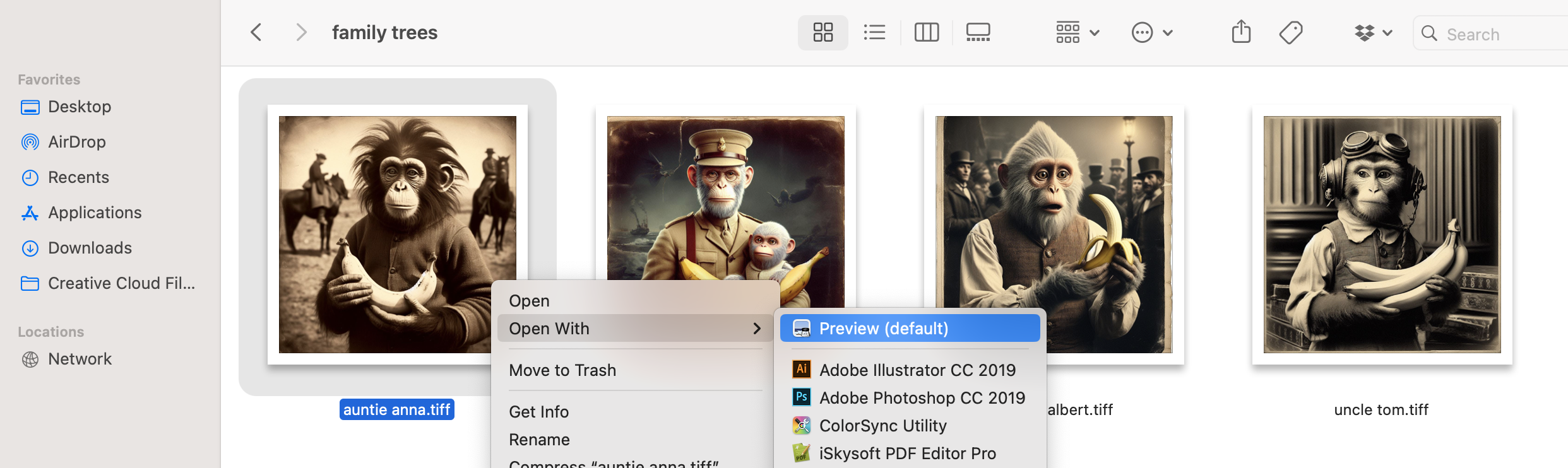Image resolution: width=1568 pixels, height=468 pixels.
Task: Open the Dropbox toolbar dropdown
Action: tap(1374, 32)
